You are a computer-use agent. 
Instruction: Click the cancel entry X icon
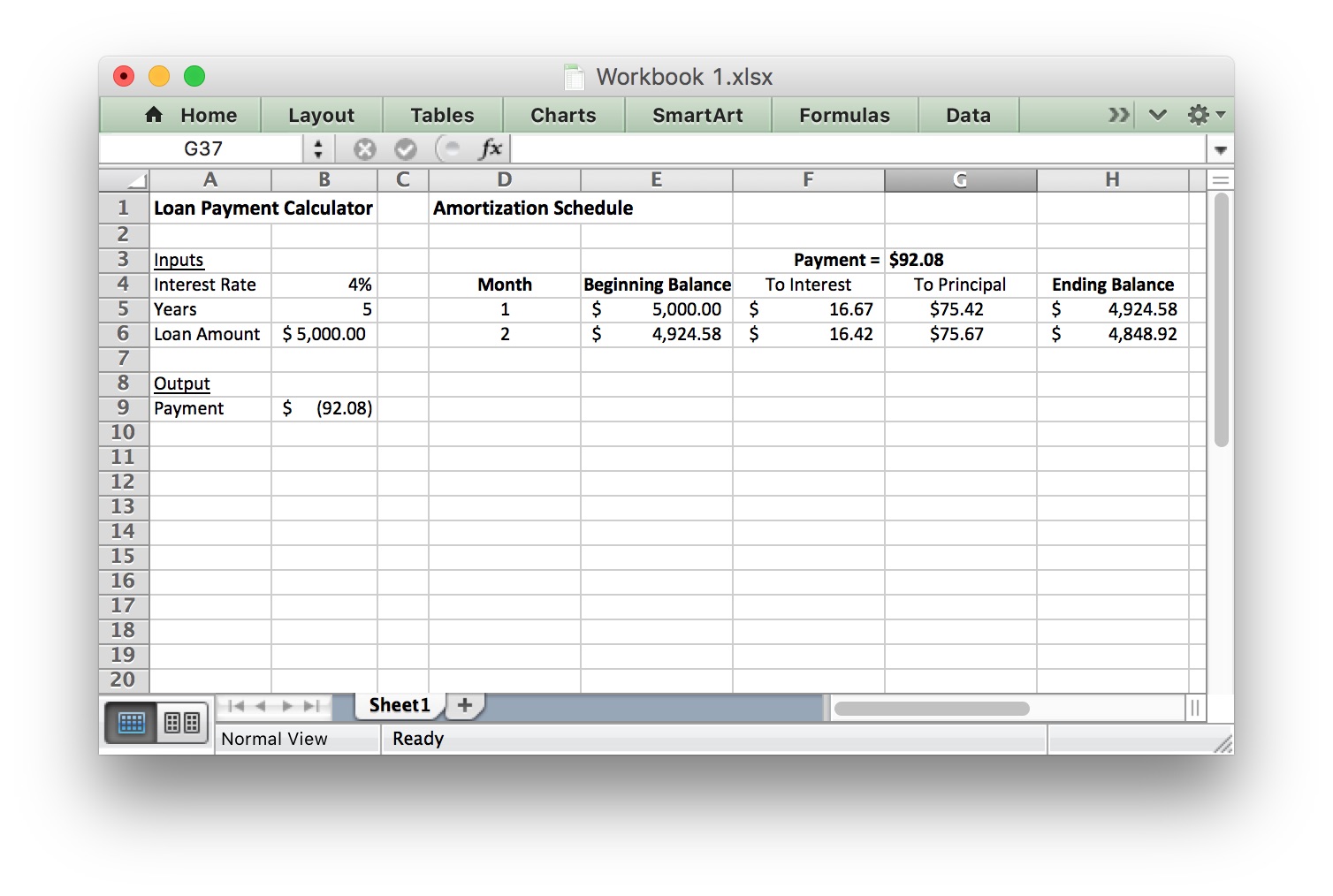364,149
